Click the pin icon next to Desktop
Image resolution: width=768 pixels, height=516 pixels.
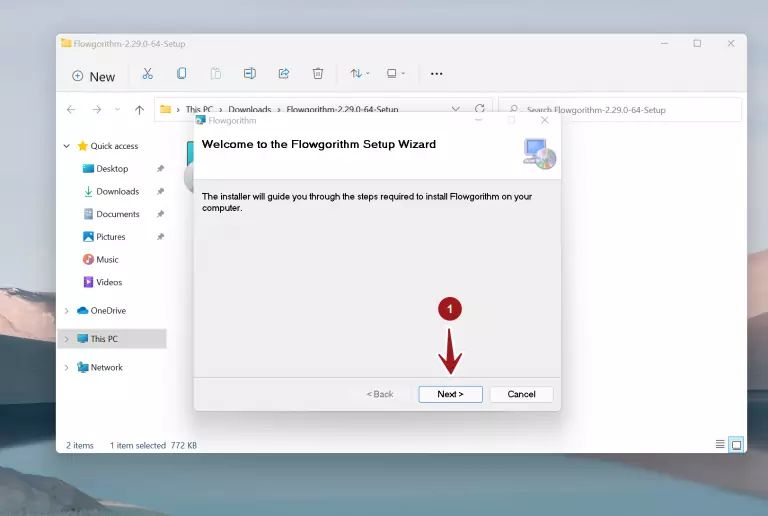point(160,168)
